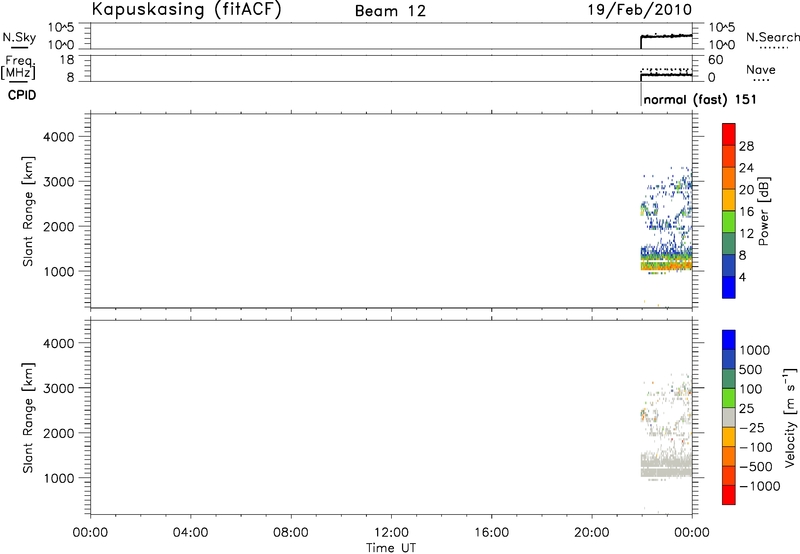800x554 pixels.
Task: Click the "4" label on Power colorbar
Action: (742, 277)
